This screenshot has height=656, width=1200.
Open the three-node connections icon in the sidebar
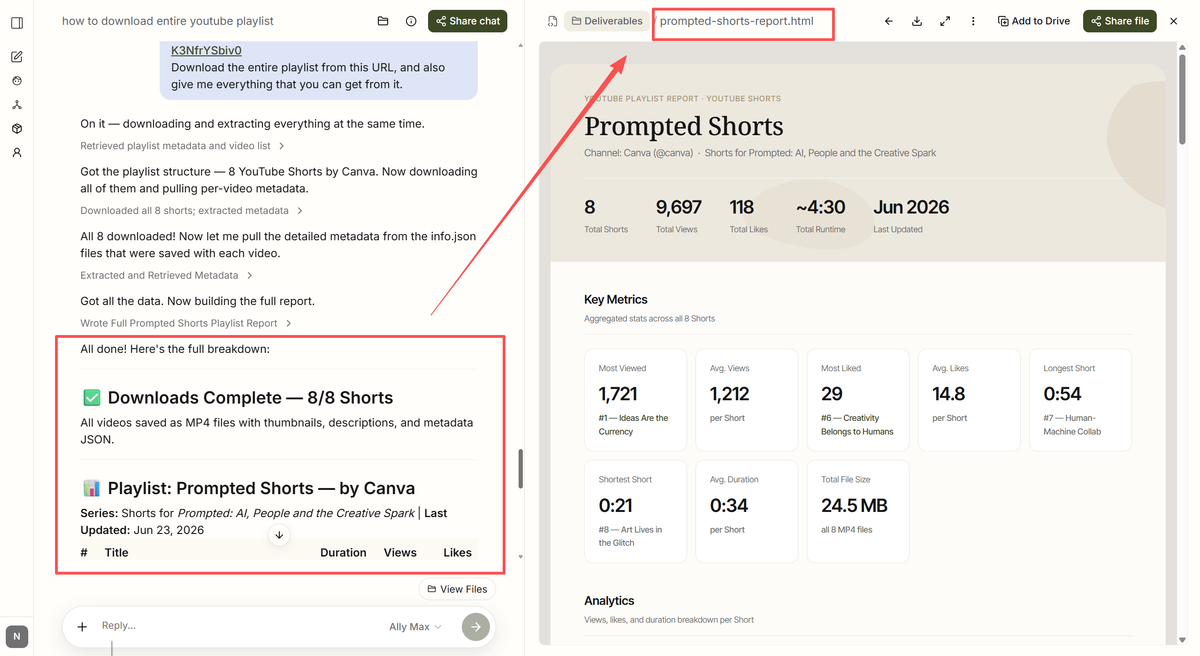coord(17,105)
